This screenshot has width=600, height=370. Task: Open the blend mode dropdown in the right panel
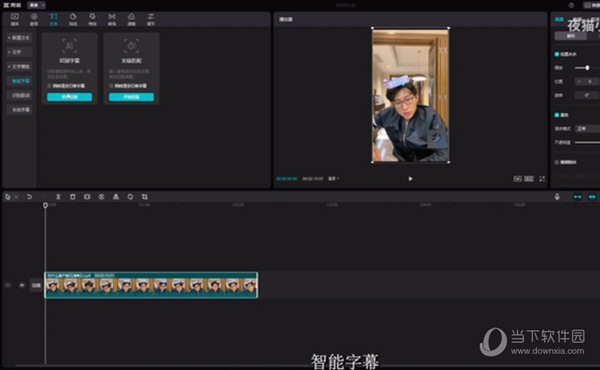(x=587, y=129)
